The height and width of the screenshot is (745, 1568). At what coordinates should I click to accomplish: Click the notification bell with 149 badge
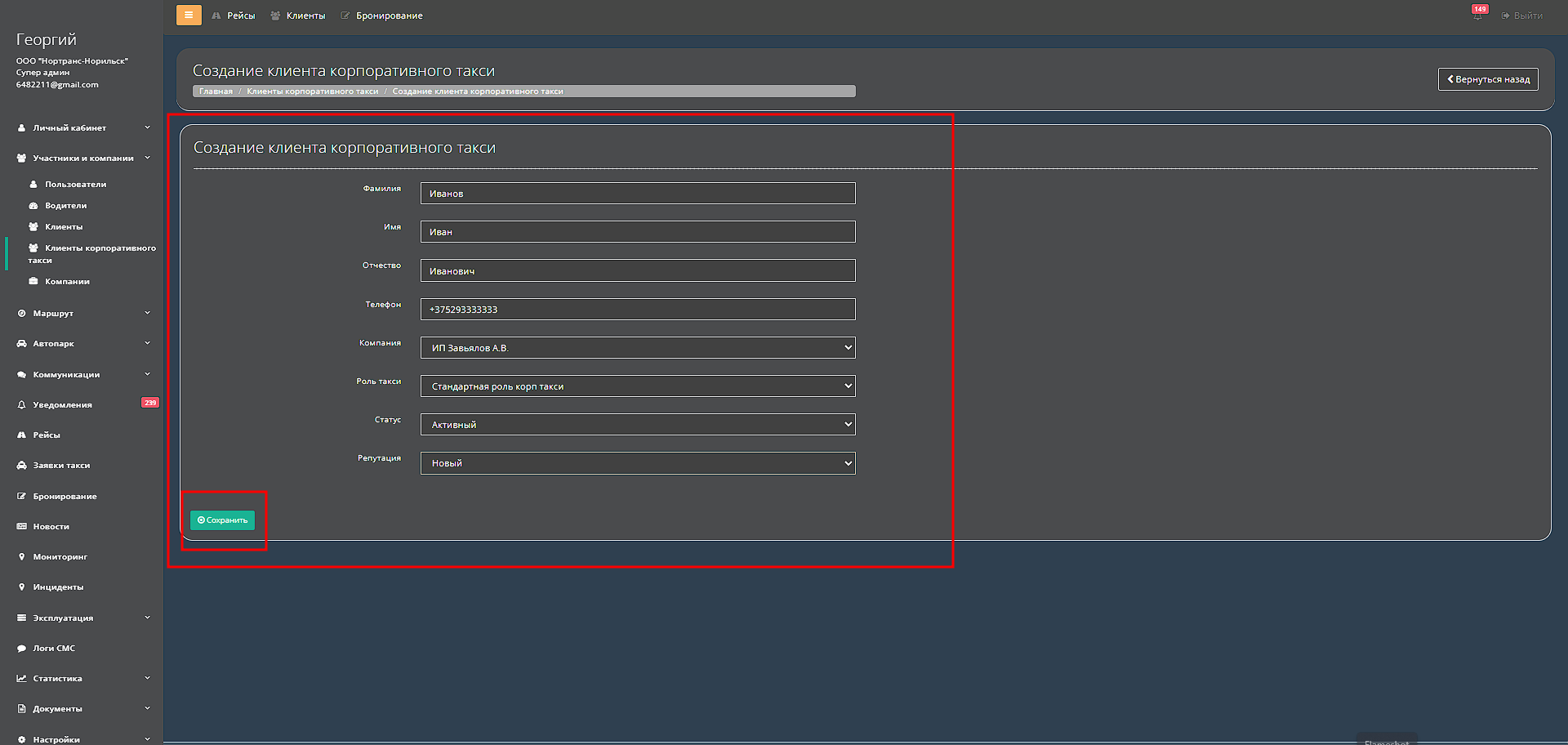coord(1477,16)
